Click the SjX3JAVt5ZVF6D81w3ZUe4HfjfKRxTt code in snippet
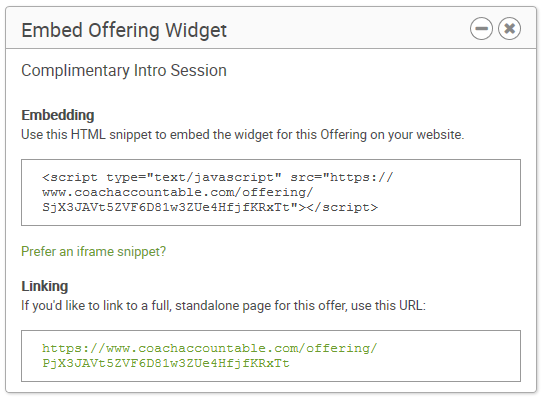This screenshot has height=402, width=546. click(166, 208)
